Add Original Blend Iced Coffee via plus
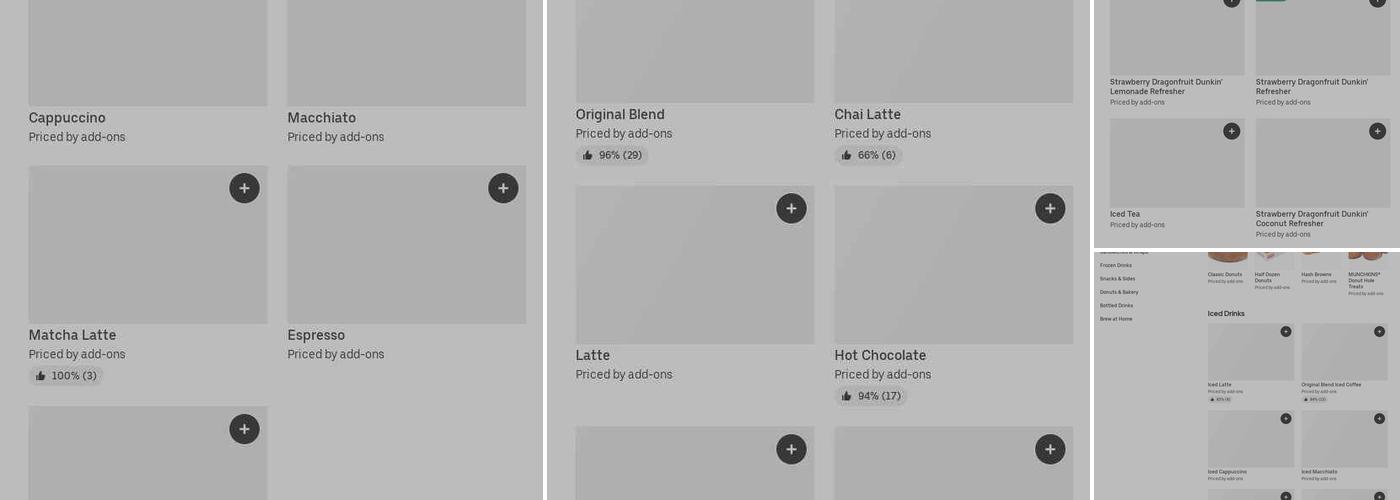The width and height of the screenshot is (1400, 500). (1379, 331)
